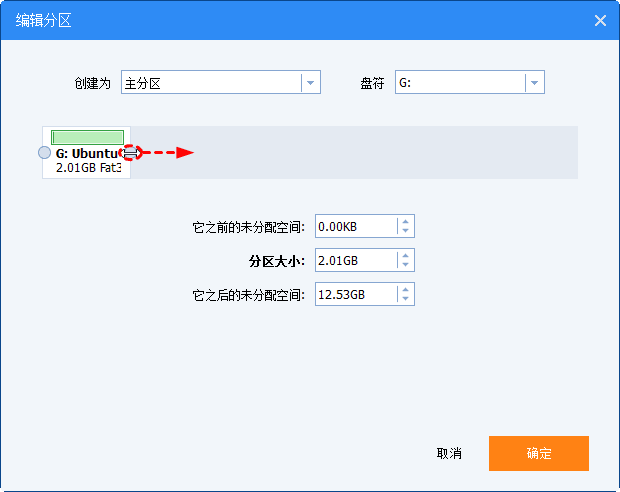The width and height of the screenshot is (620, 492).
Task: Click the green usage bar in the partition block
Action: point(88,137)
